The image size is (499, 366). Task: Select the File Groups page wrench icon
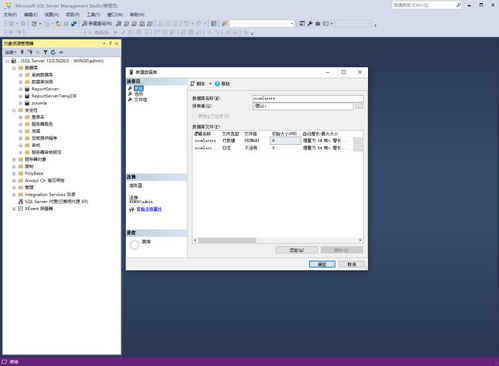(130, 100)
